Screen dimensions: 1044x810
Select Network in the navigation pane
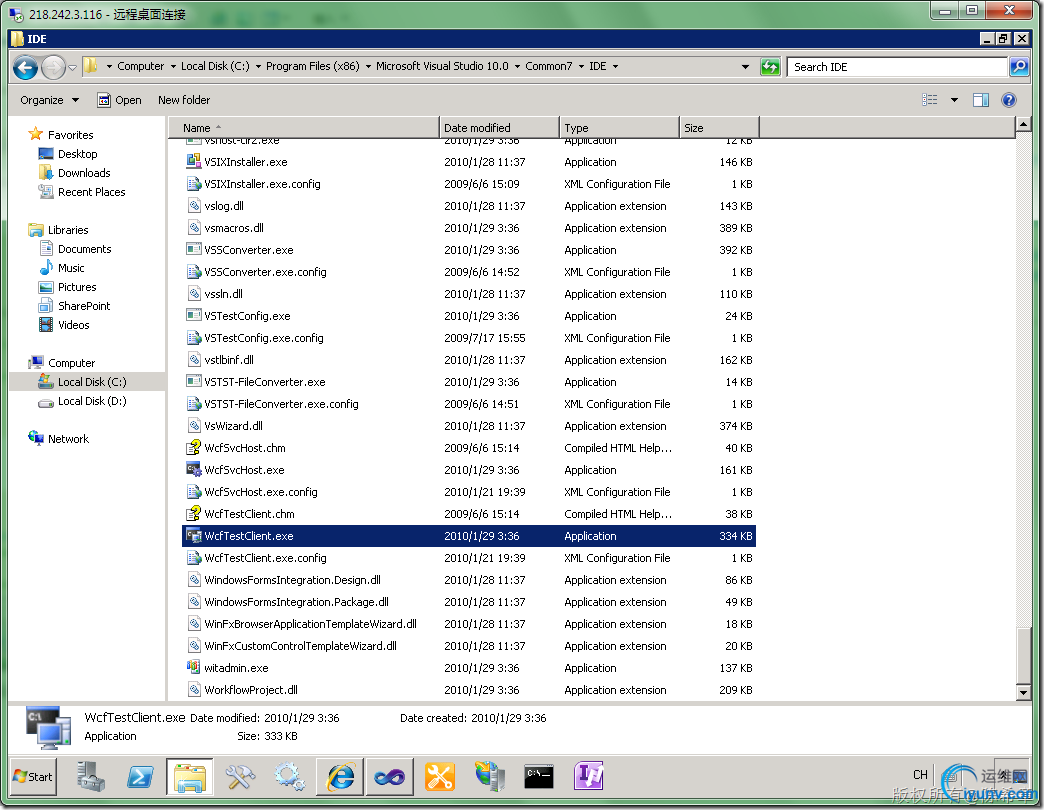(x=68, y=439)
